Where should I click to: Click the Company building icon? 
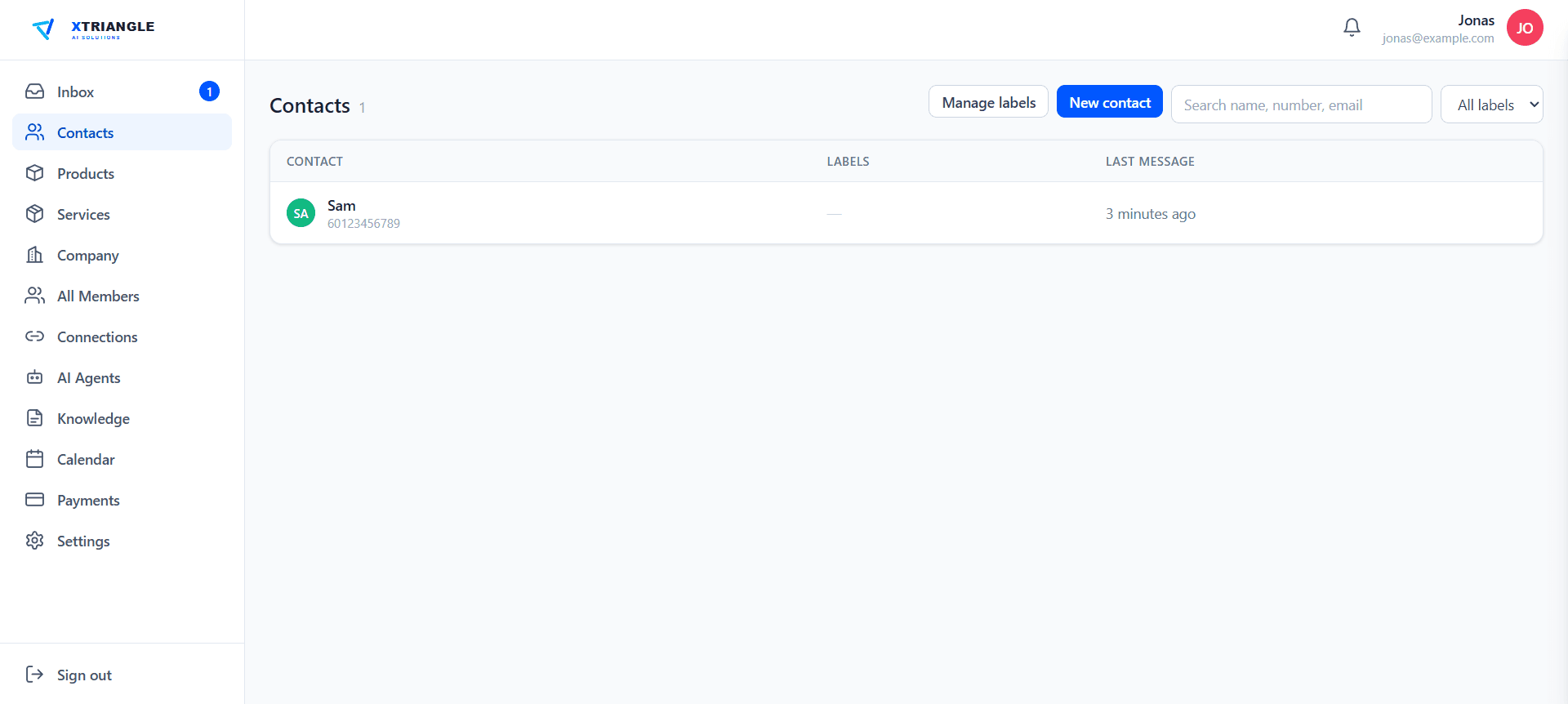tap(34, 255)
